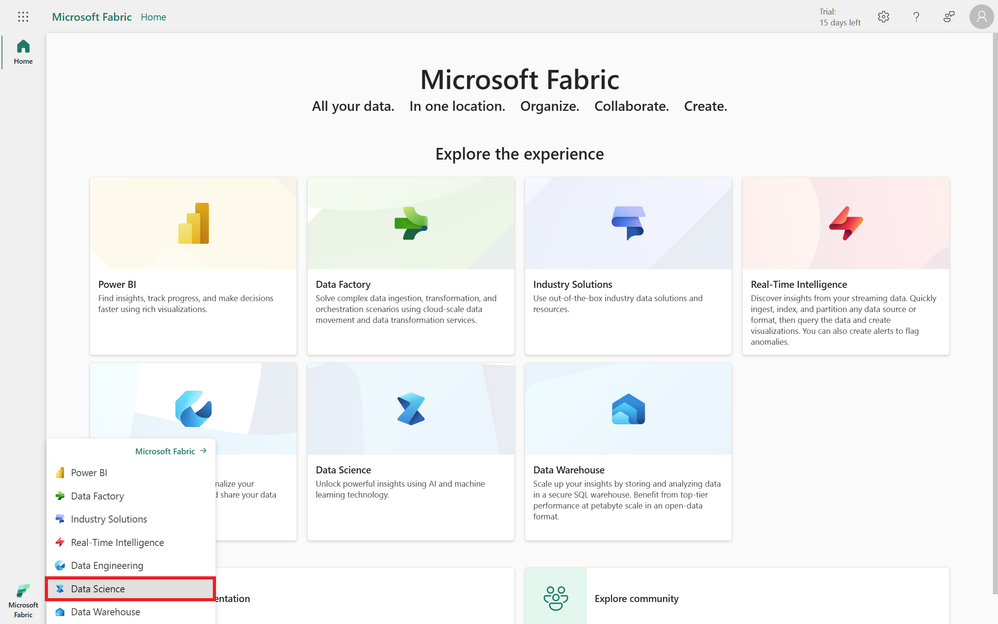Click the Data Engineering card icon
Screen dimensions: 998x624
click(x=193, y=409)
